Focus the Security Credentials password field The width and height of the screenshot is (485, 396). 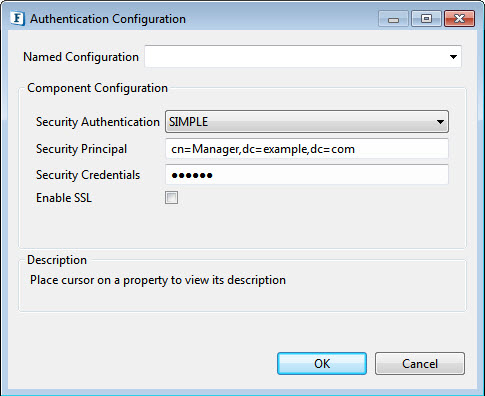tap(307, 175)
